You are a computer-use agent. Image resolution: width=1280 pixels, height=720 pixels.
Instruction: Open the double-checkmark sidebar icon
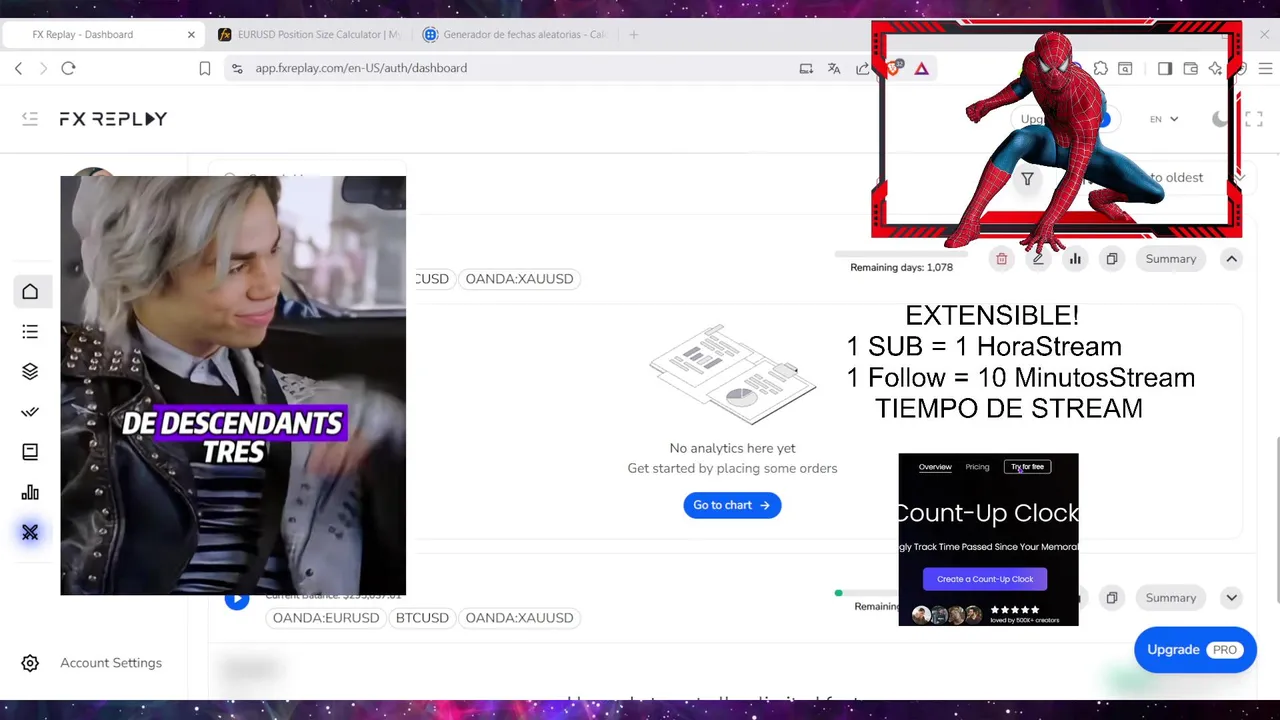point(30,412)
